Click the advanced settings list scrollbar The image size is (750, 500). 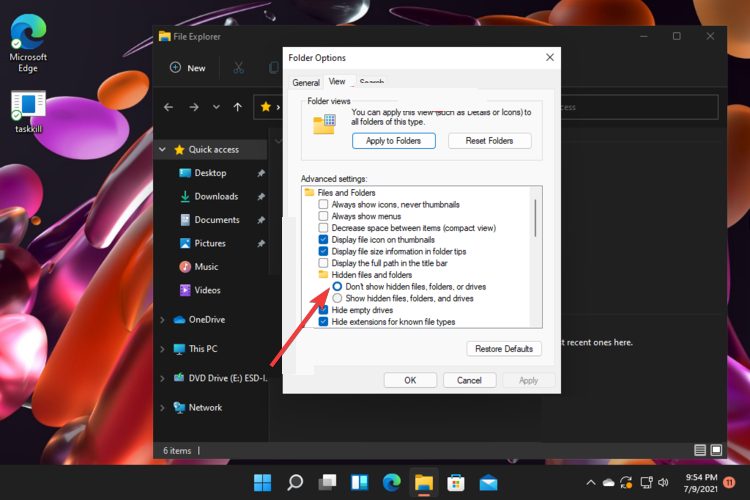tap(535, 218)
